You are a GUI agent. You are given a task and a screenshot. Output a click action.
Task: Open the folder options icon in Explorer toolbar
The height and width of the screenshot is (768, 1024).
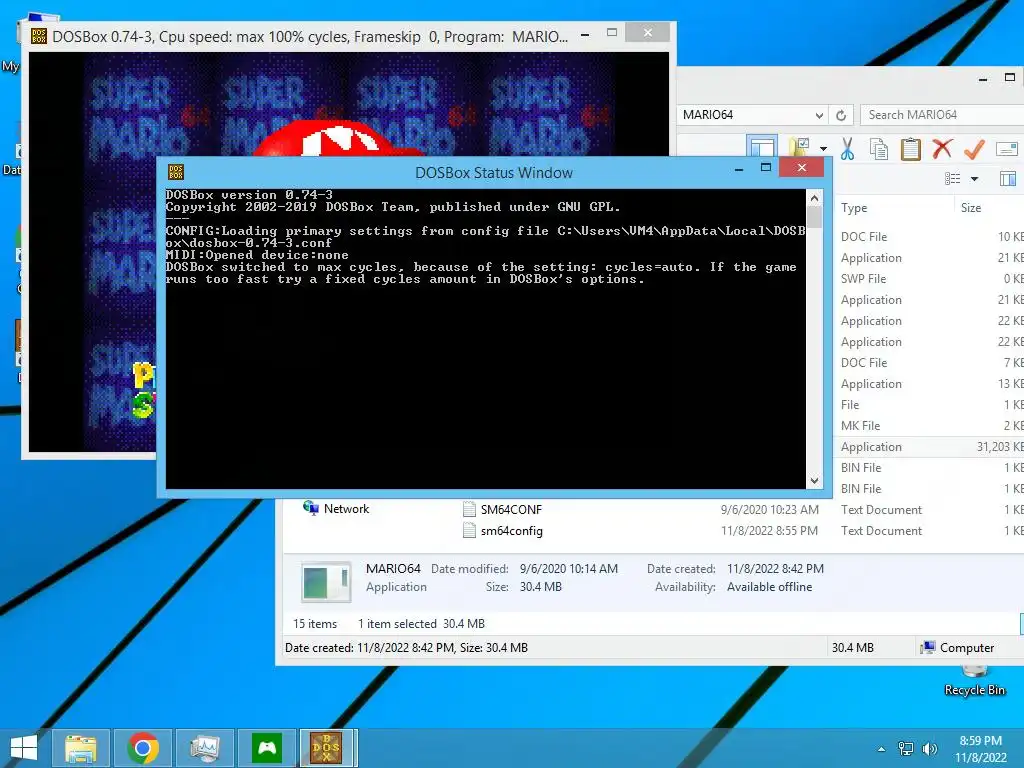pyautogui.click(x=799, y=148)
